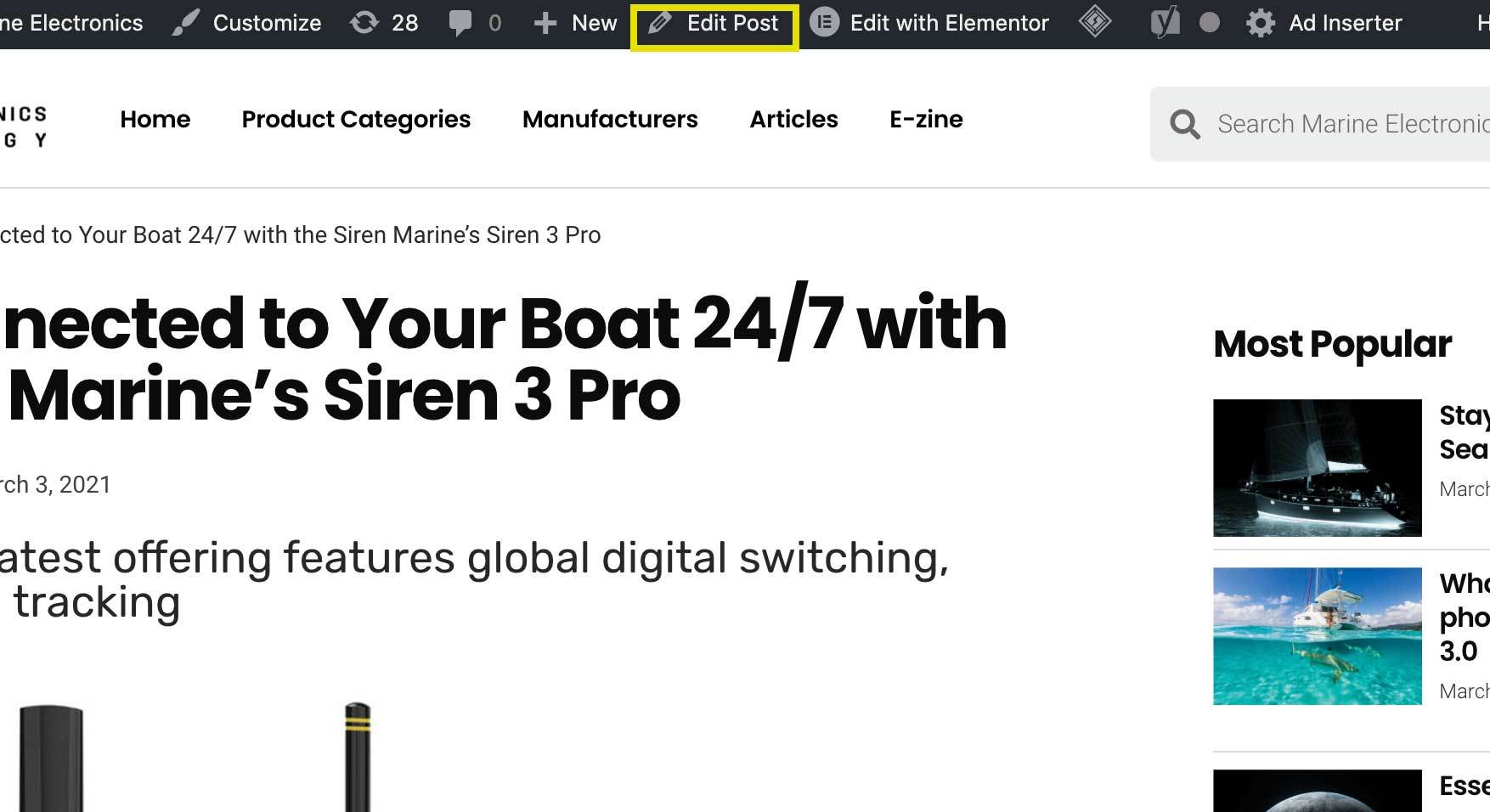Open the Manufacturers menu item
The height and width of the screenshot is (812, 1490).
pyautogui.click(x=610, y=119)
